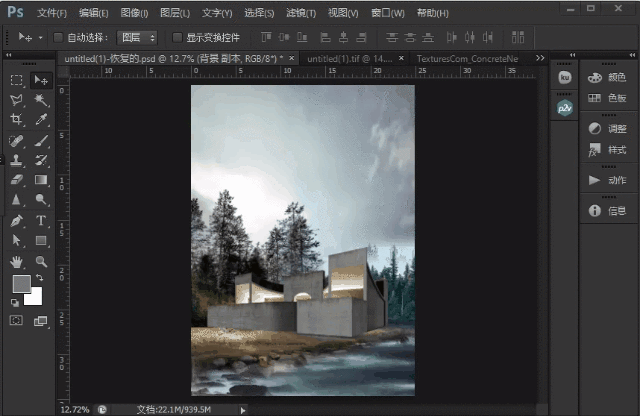Open the 颜色 panel
This screenshot has height=416, width=640.
click(607, 77)
